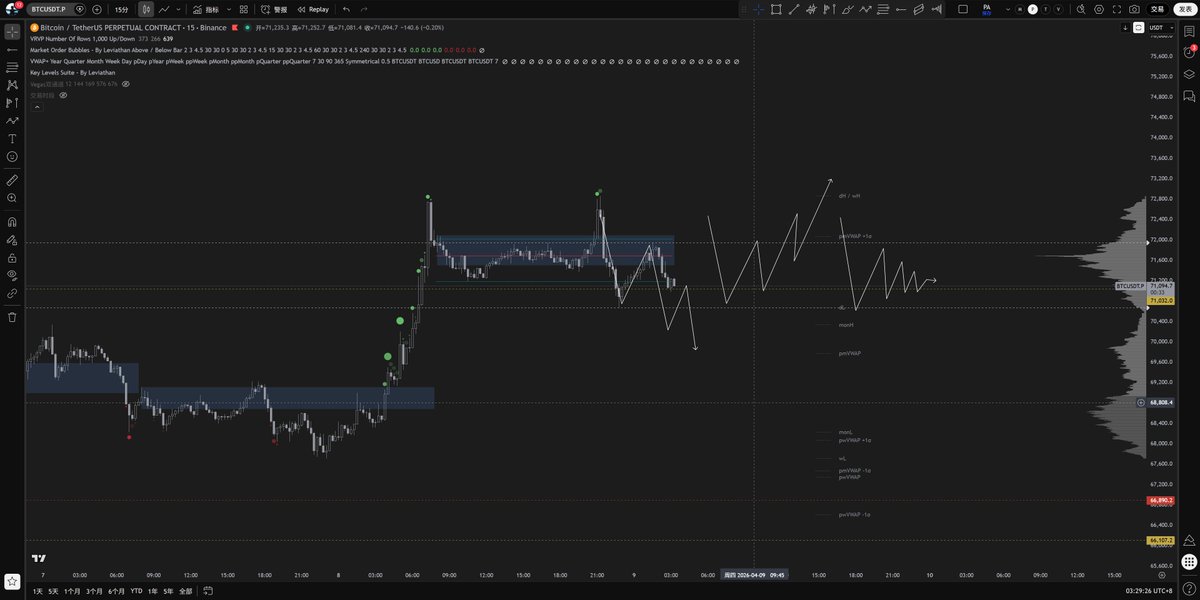The height and width of the screenshot is (600, 1200).
Task: Undo the last chart action
Action: 346,9
